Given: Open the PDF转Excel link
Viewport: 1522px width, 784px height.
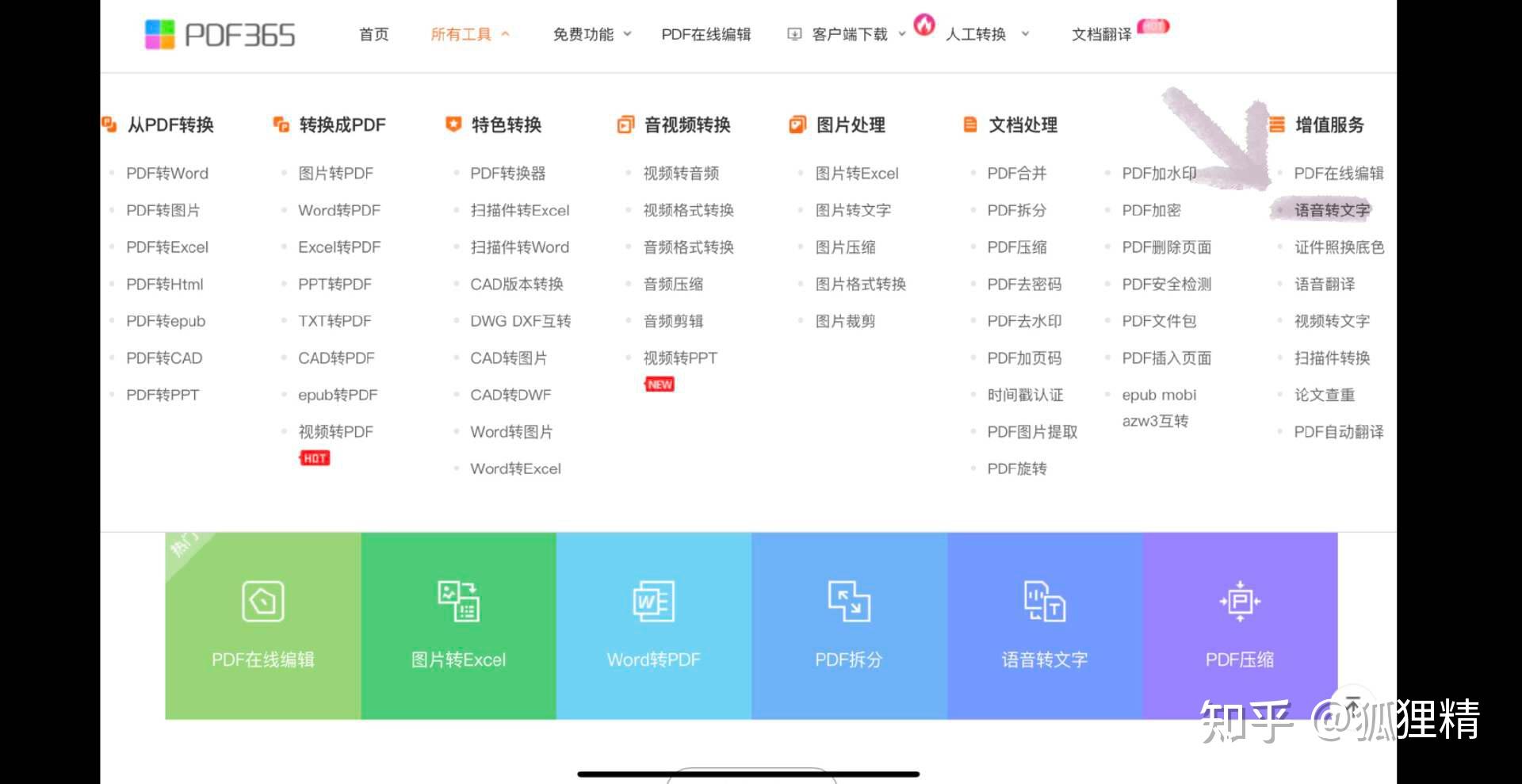Looking at the screenshot, I should pyautogui.click(x=167, y=247).
